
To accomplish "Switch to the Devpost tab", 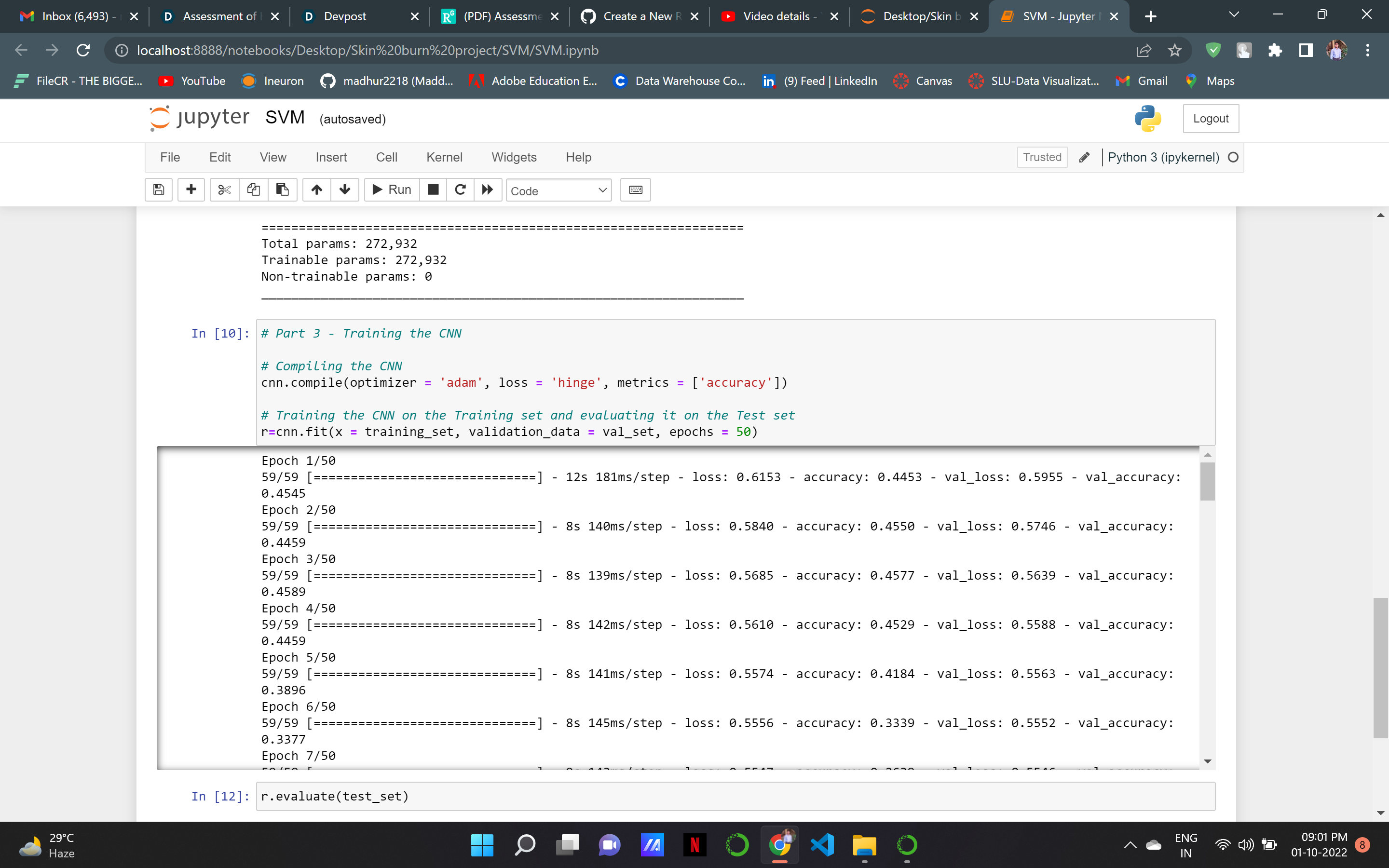I will (x=345, y=16).
